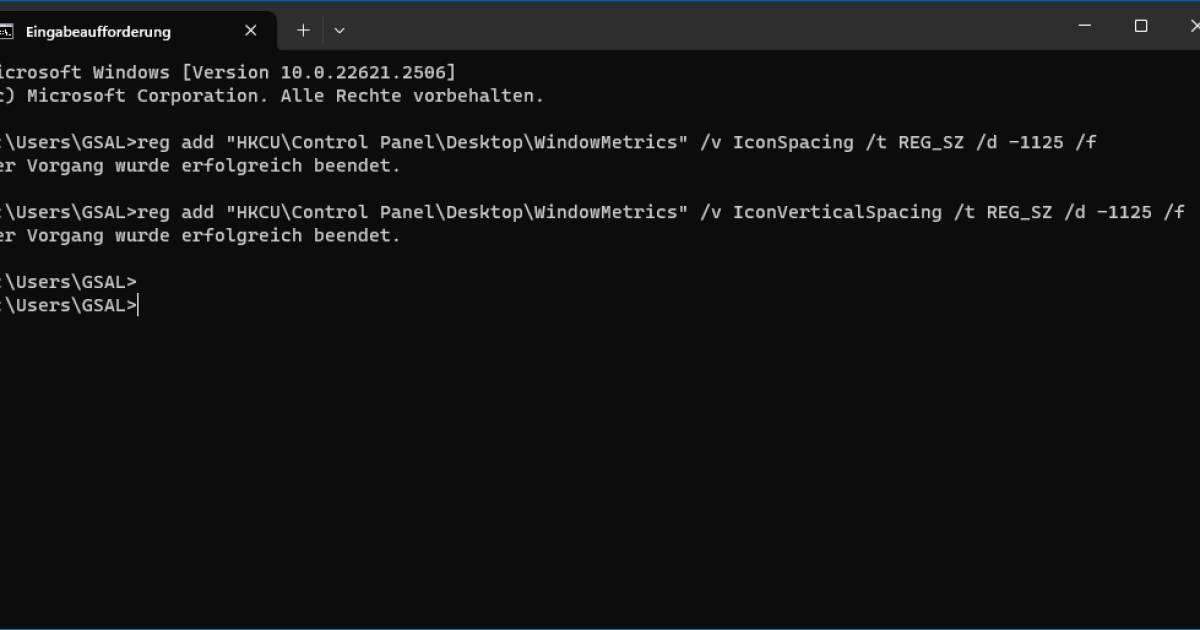Click the active prompt line with the cursor

(70, 305)
